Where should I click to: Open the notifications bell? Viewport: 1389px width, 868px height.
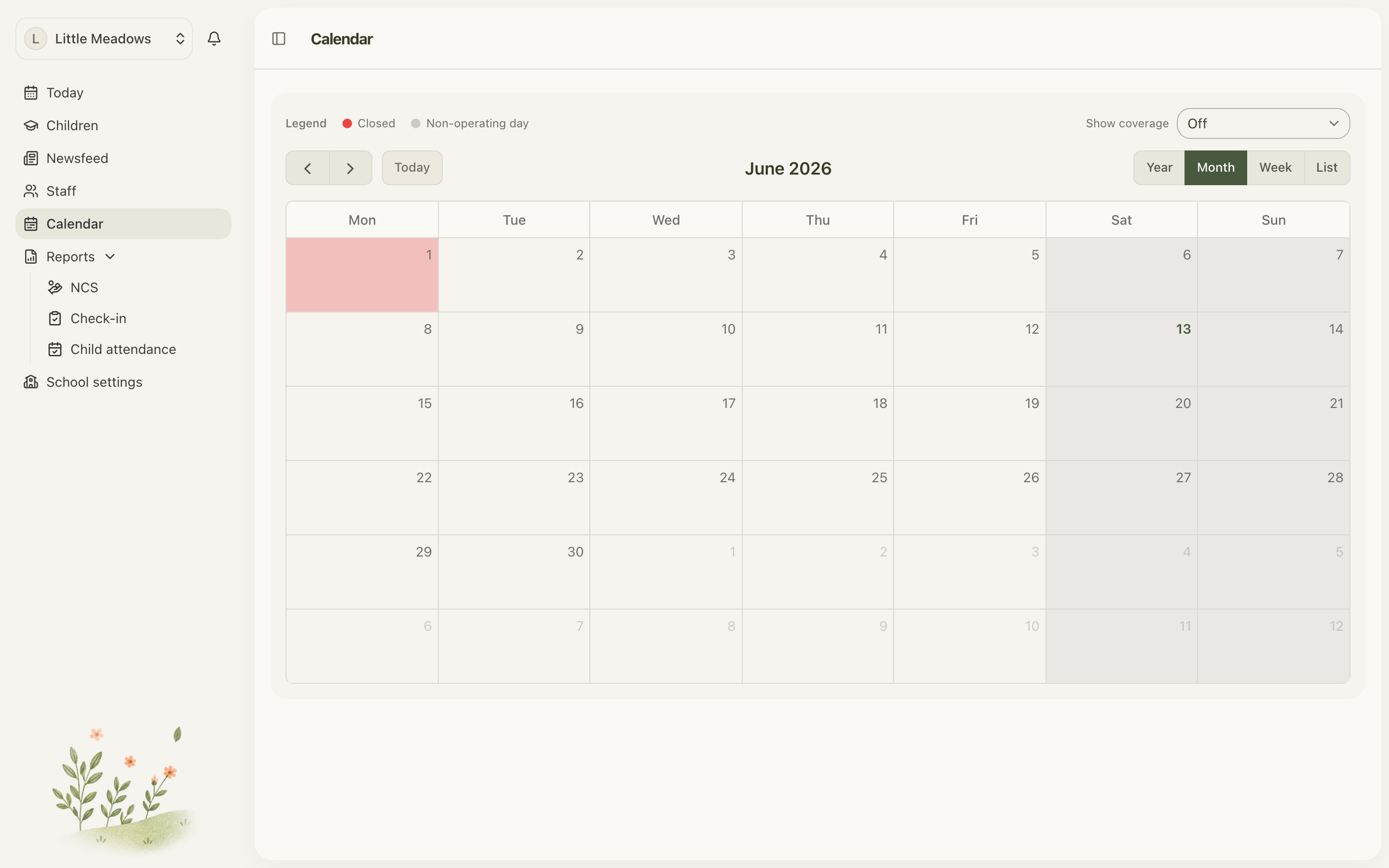214,39
